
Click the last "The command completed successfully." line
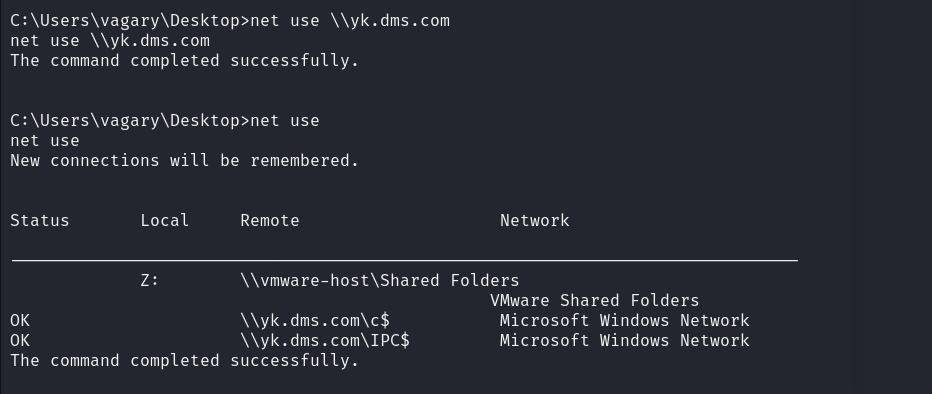click(x=185, y=361)
